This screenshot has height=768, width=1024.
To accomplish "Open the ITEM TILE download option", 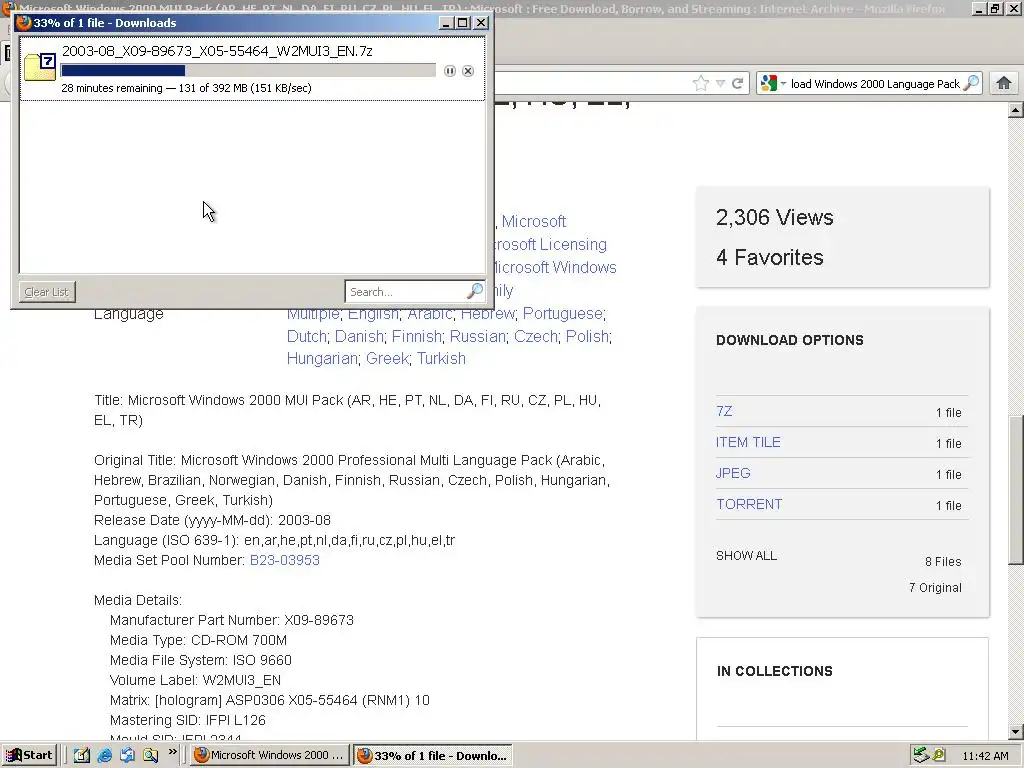I will point(748,442).
